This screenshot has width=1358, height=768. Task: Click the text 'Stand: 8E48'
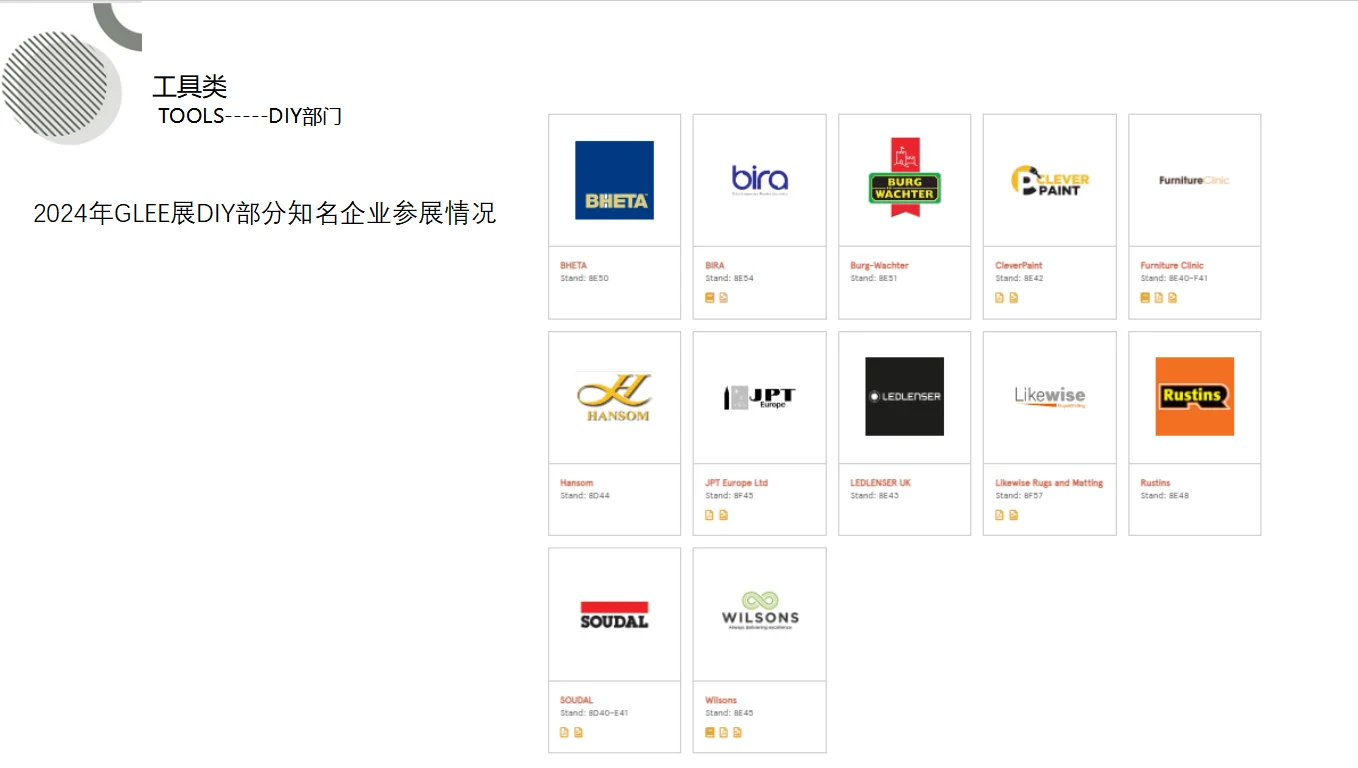pyautogui.click(x=1164, y=496)
